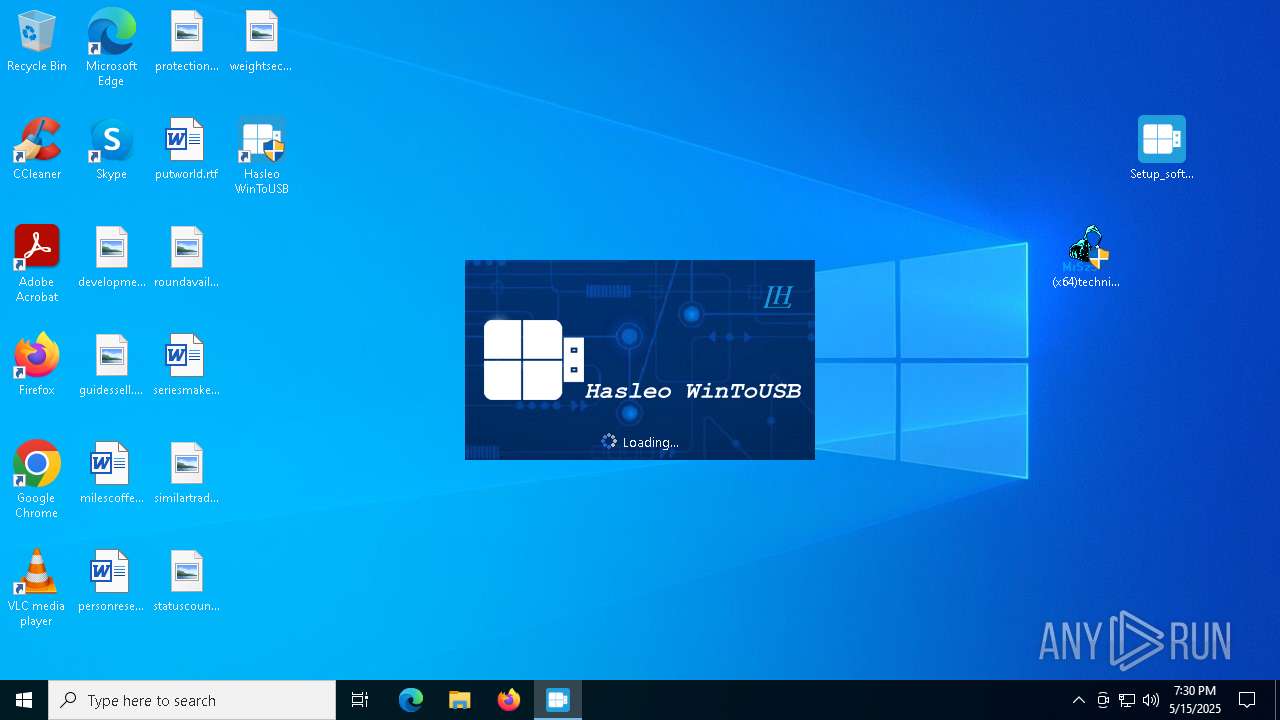Show hidden system tray icons
Viewport: 1280px width, 720px height.
(x=1079, y=700)
